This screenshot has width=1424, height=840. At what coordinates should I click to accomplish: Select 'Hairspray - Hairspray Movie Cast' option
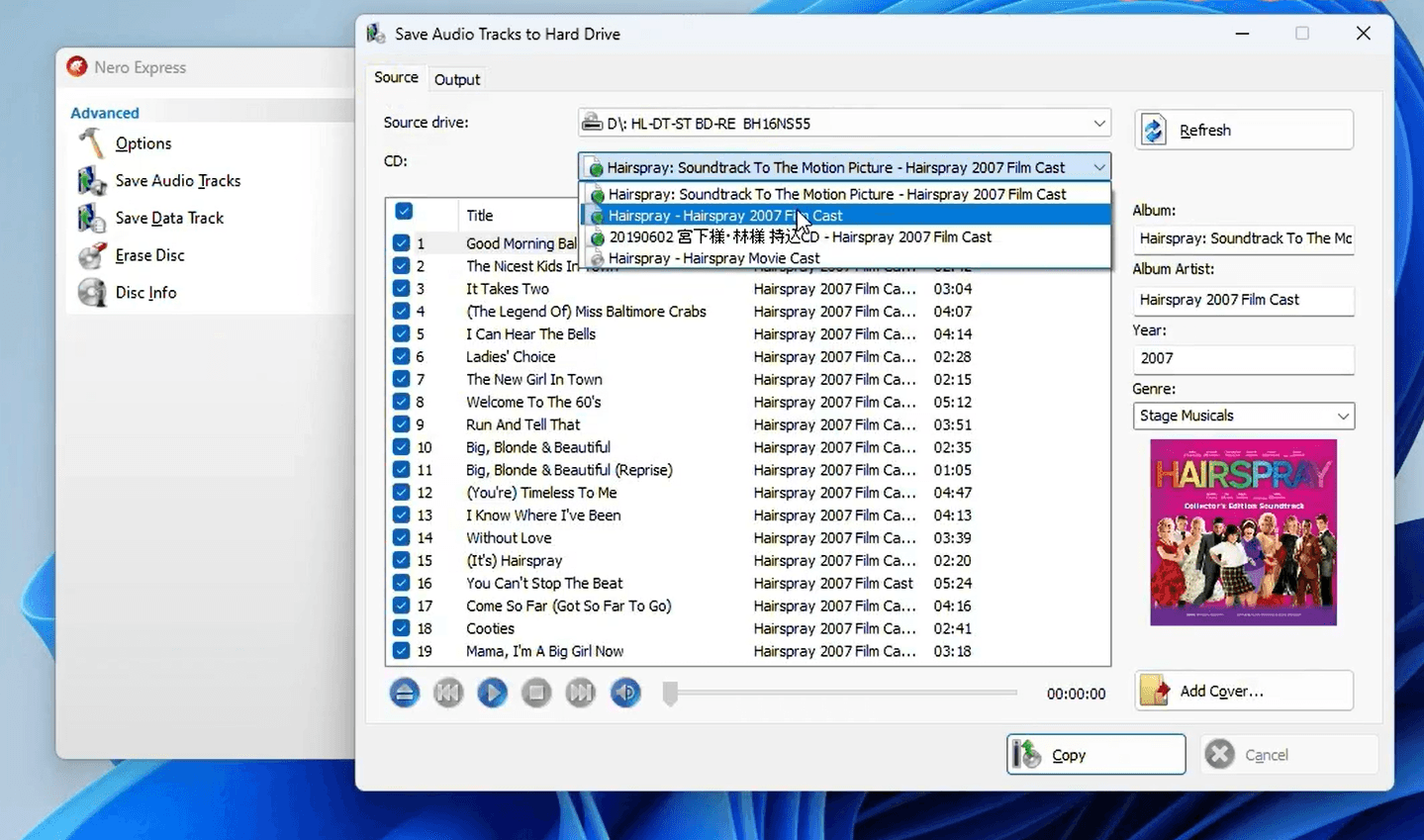[x=844, y=258]
